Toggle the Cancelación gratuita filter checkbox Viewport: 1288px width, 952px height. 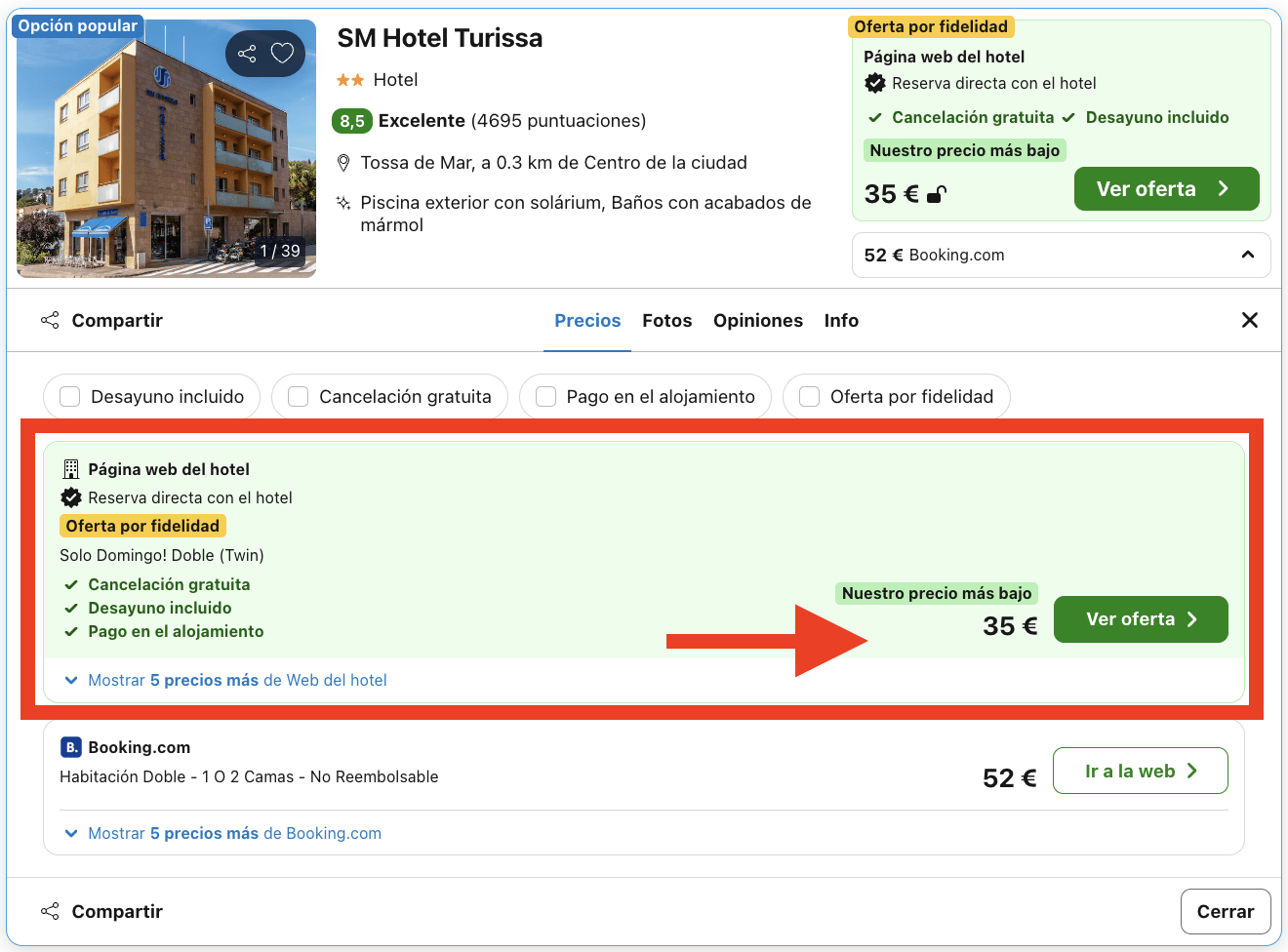pos(299,397)
